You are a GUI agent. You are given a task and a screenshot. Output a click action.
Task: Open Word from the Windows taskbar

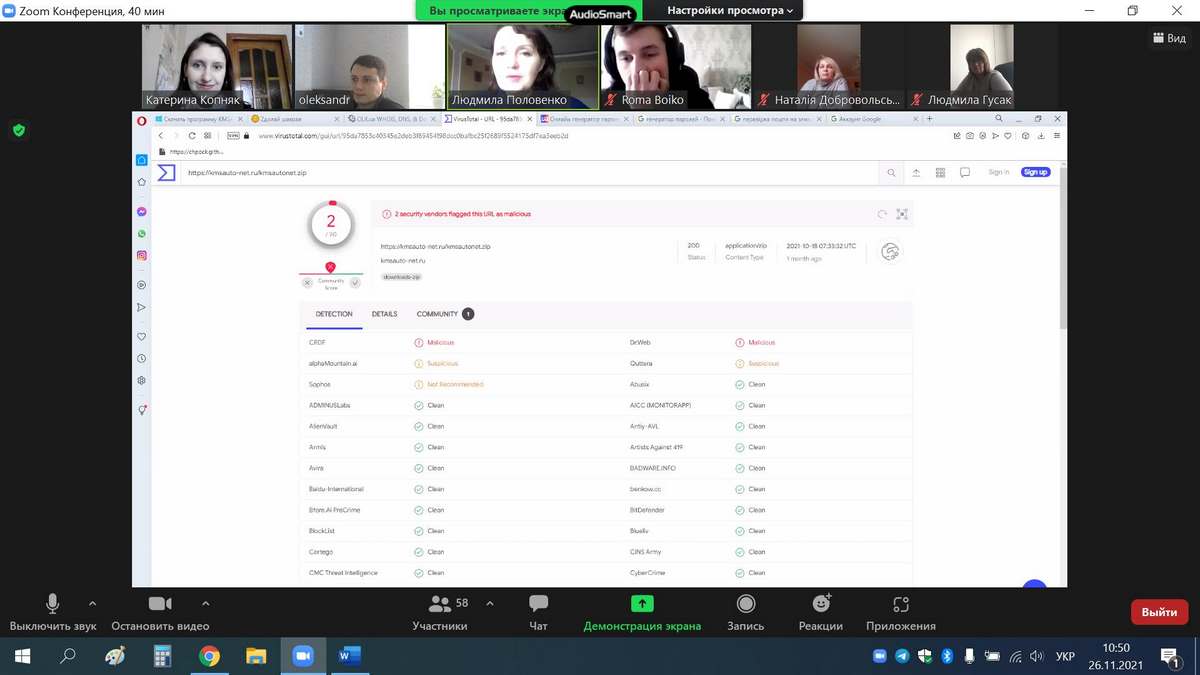349,656
